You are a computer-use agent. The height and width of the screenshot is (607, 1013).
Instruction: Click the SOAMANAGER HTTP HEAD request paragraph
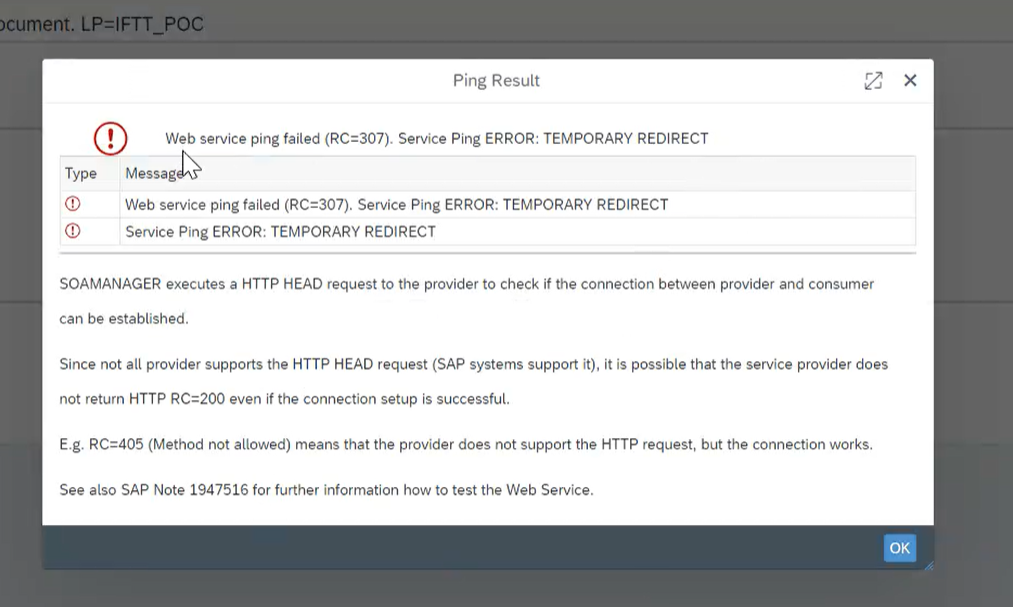point(466,284)
